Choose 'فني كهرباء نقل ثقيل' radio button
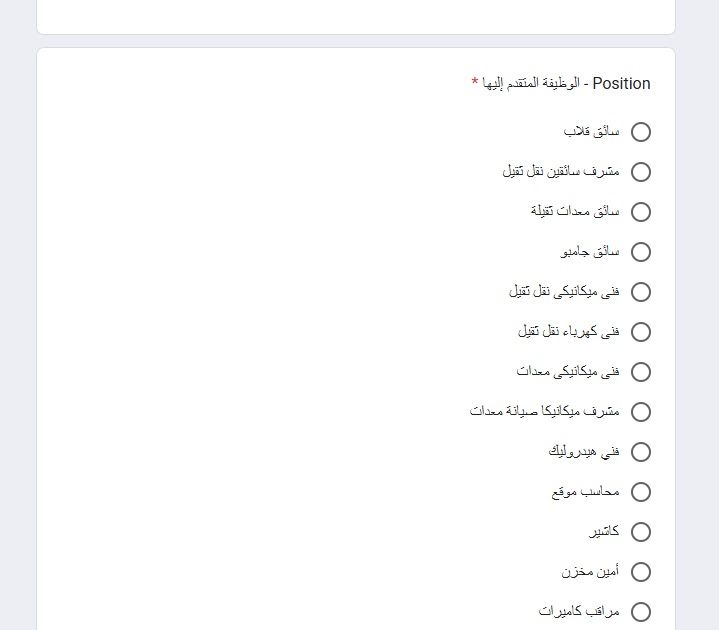719x630 pixels. point(641,332)
